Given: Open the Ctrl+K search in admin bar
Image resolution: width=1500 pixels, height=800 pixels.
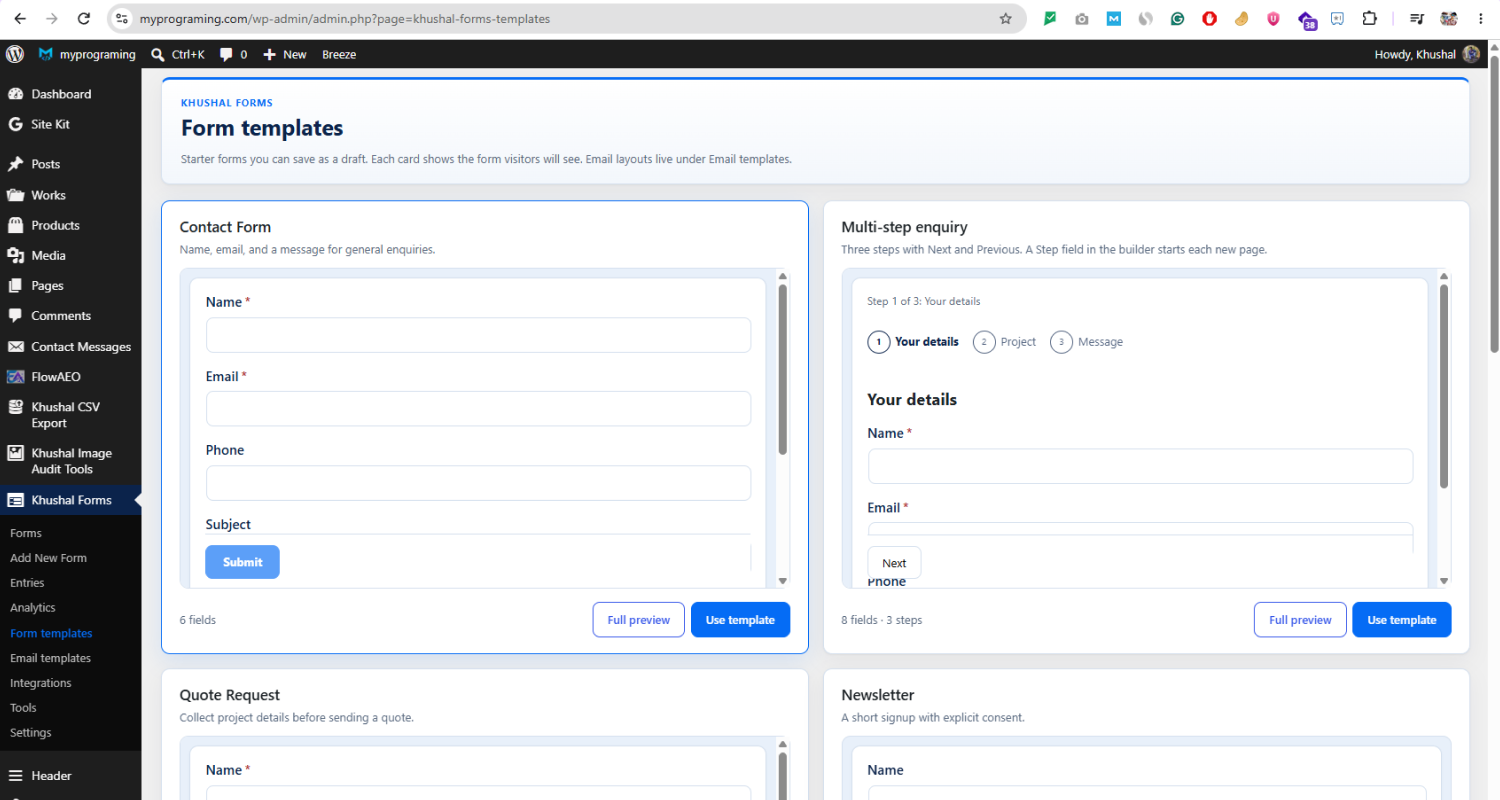Looking at the screenshot, I should point(178,54).
